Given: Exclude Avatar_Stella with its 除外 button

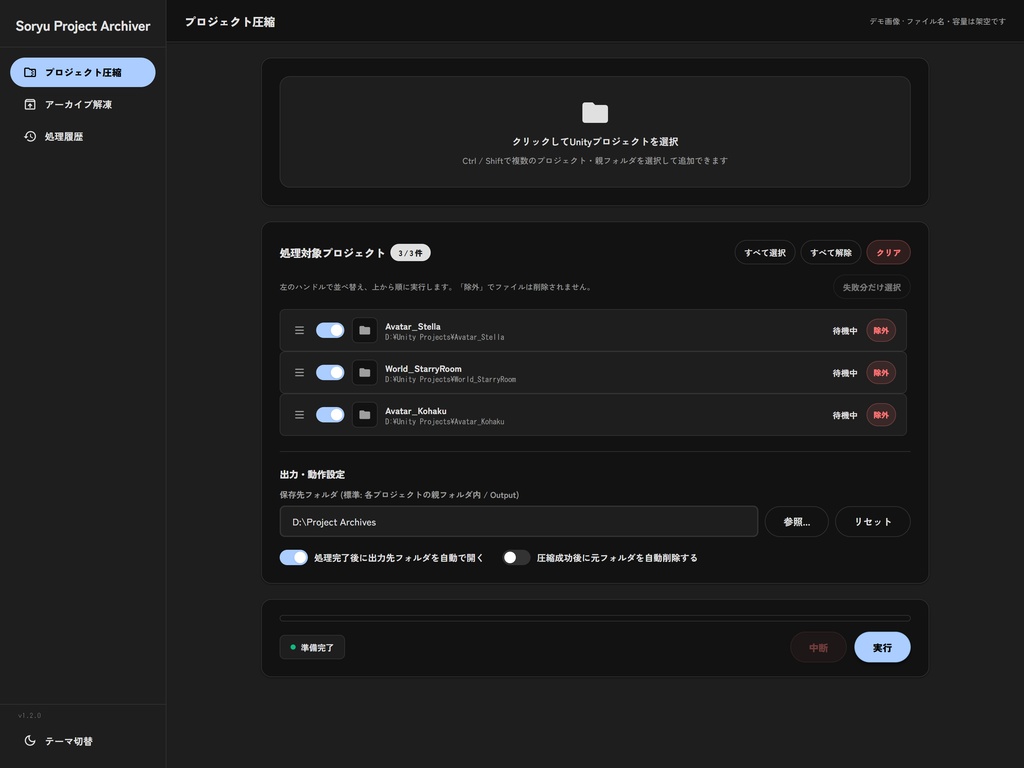Looking at the screenshot, I should click(x=881, y=330).
